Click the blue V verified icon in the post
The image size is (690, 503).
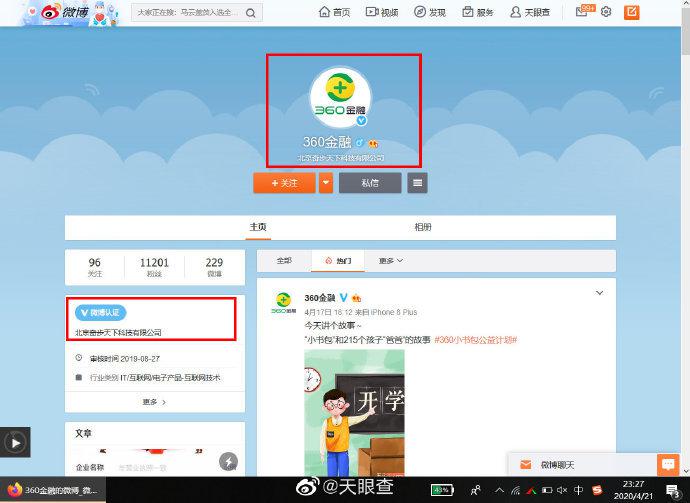(344, 297)
